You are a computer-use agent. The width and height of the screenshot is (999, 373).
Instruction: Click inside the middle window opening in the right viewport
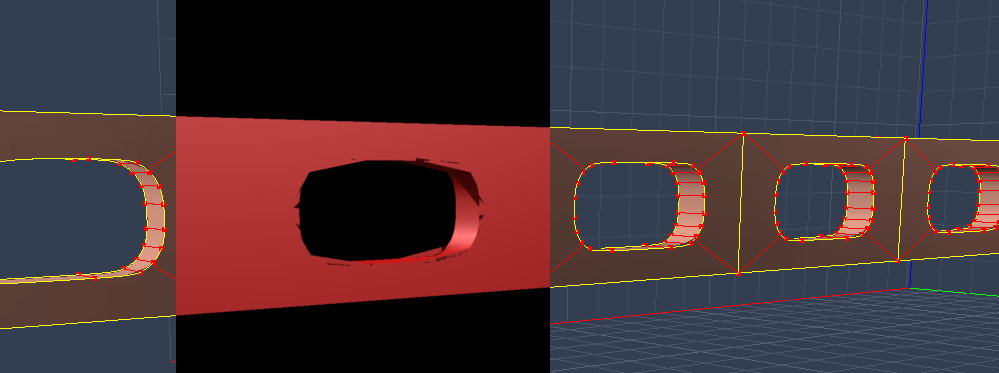pyautogui.click(x=809, y=201)
